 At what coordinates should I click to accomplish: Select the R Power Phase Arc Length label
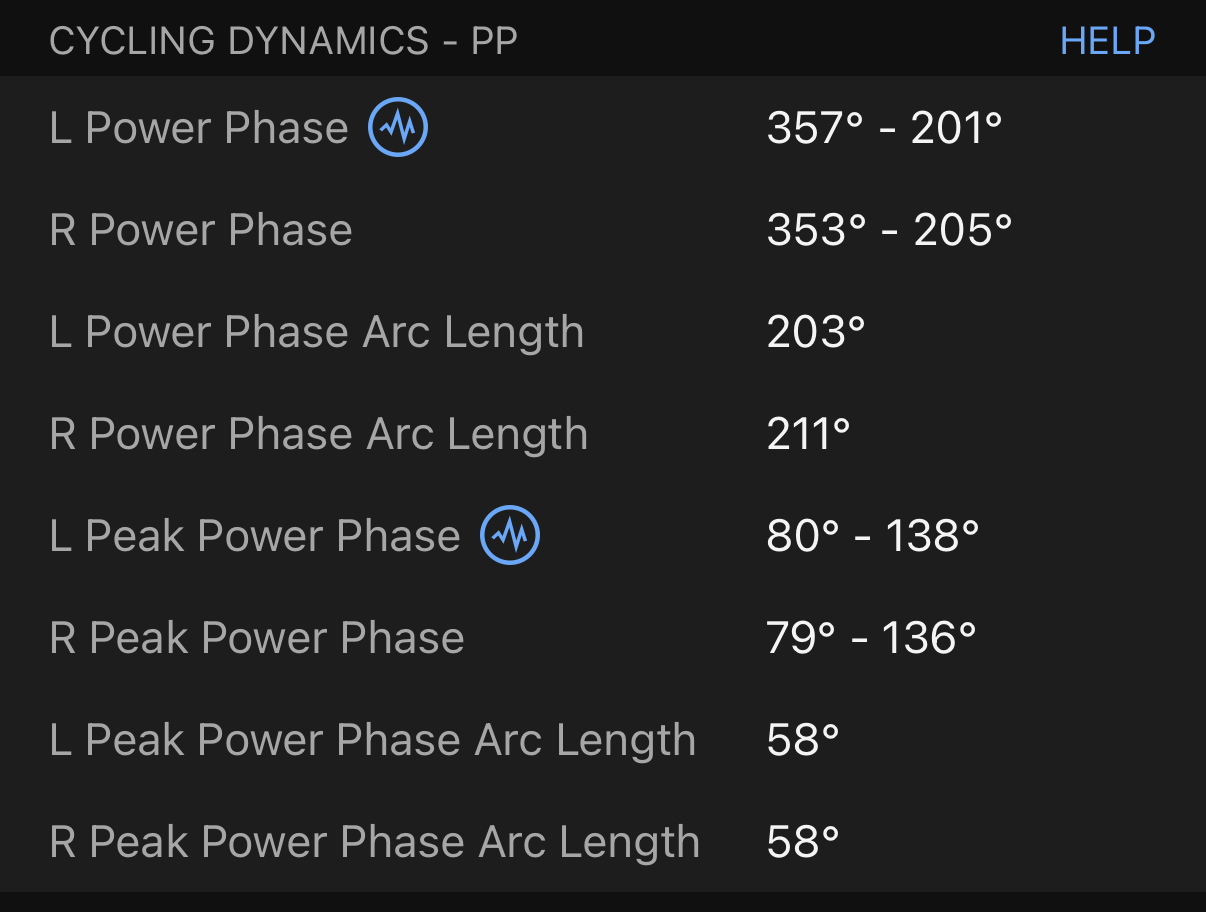point(318,434)
